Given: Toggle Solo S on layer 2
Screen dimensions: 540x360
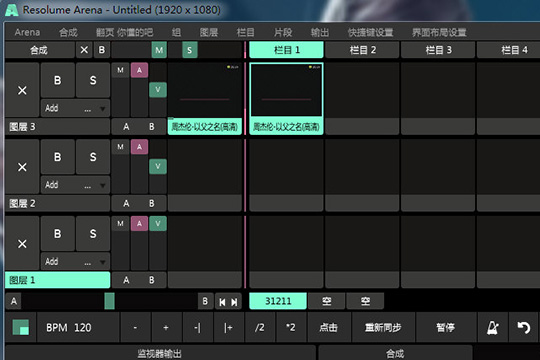Looking at the screenshot, I should pyautogui.click(x=93, y=157).
